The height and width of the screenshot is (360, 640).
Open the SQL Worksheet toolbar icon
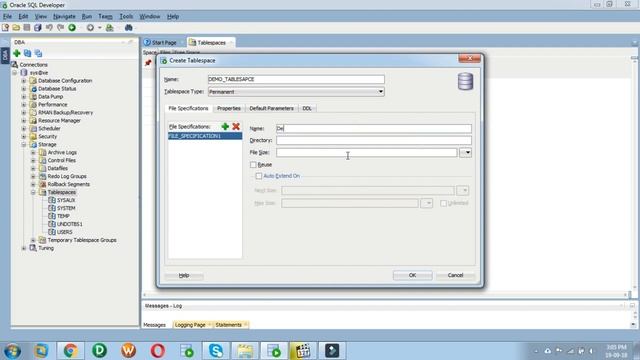(109, 28)
